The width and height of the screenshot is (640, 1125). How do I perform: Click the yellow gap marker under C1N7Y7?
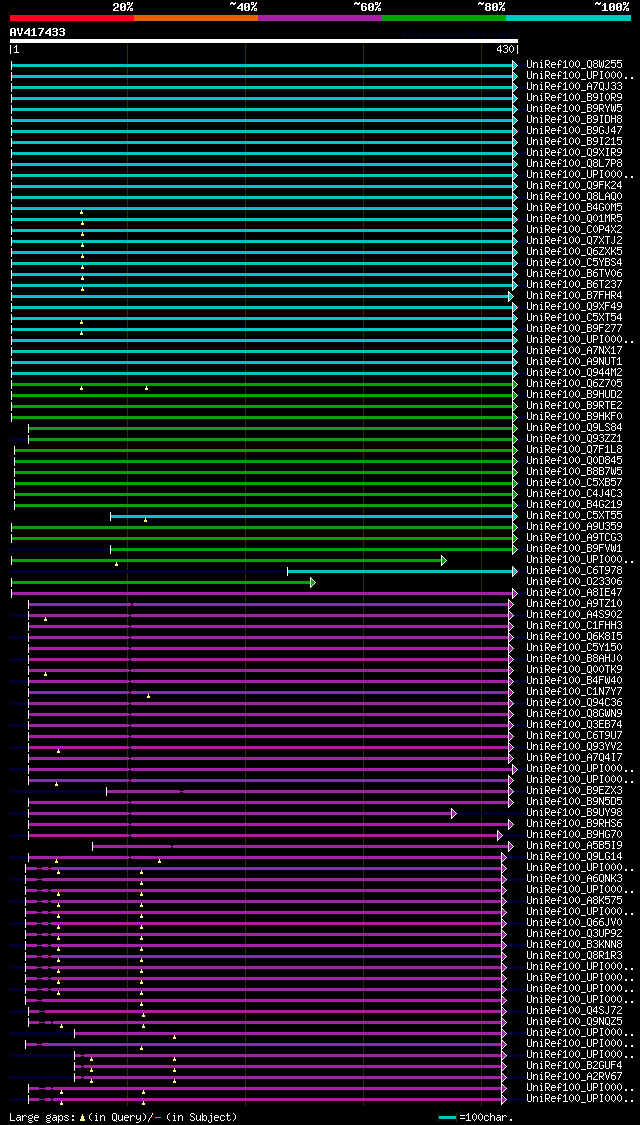click(x=149, y=696)
